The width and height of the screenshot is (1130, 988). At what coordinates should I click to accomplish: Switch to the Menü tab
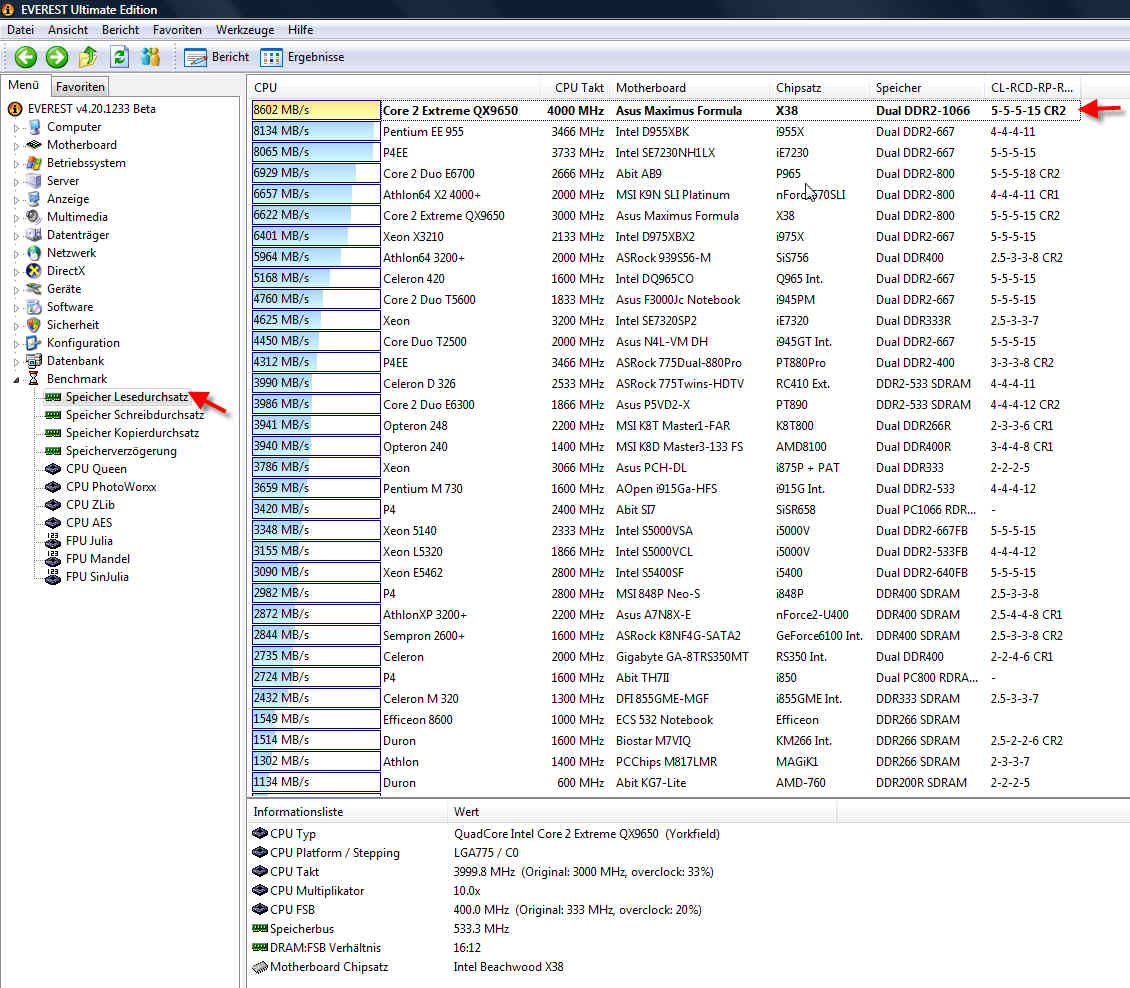pyautogui.click(x=24, y=85)
